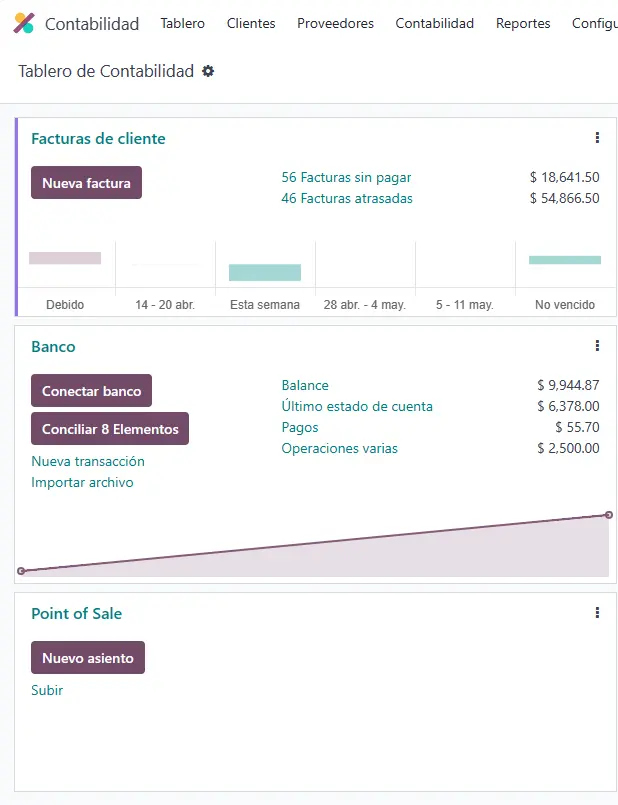Open the dashboard settings gear icon

208,71
